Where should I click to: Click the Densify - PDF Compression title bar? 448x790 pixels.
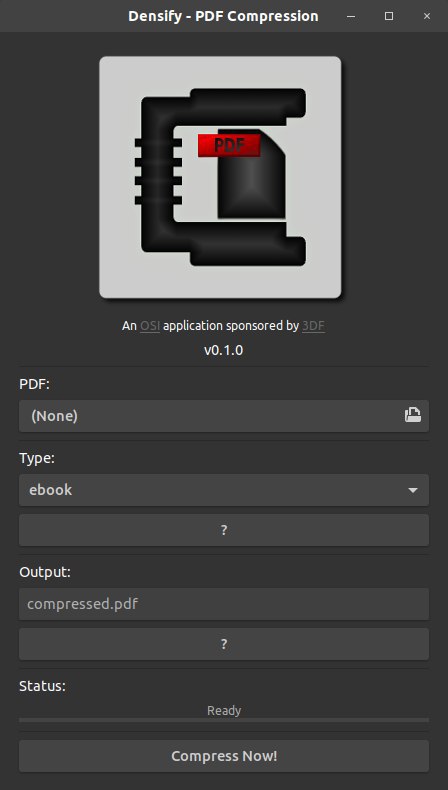pyautogui.click(x=223, y=16)
